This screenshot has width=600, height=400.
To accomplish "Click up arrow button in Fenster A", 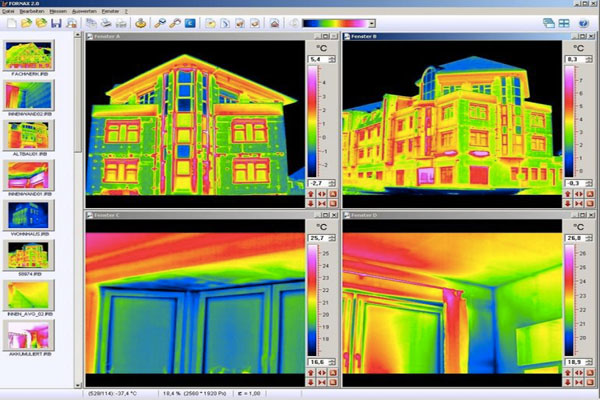I will tap(311, 194).
